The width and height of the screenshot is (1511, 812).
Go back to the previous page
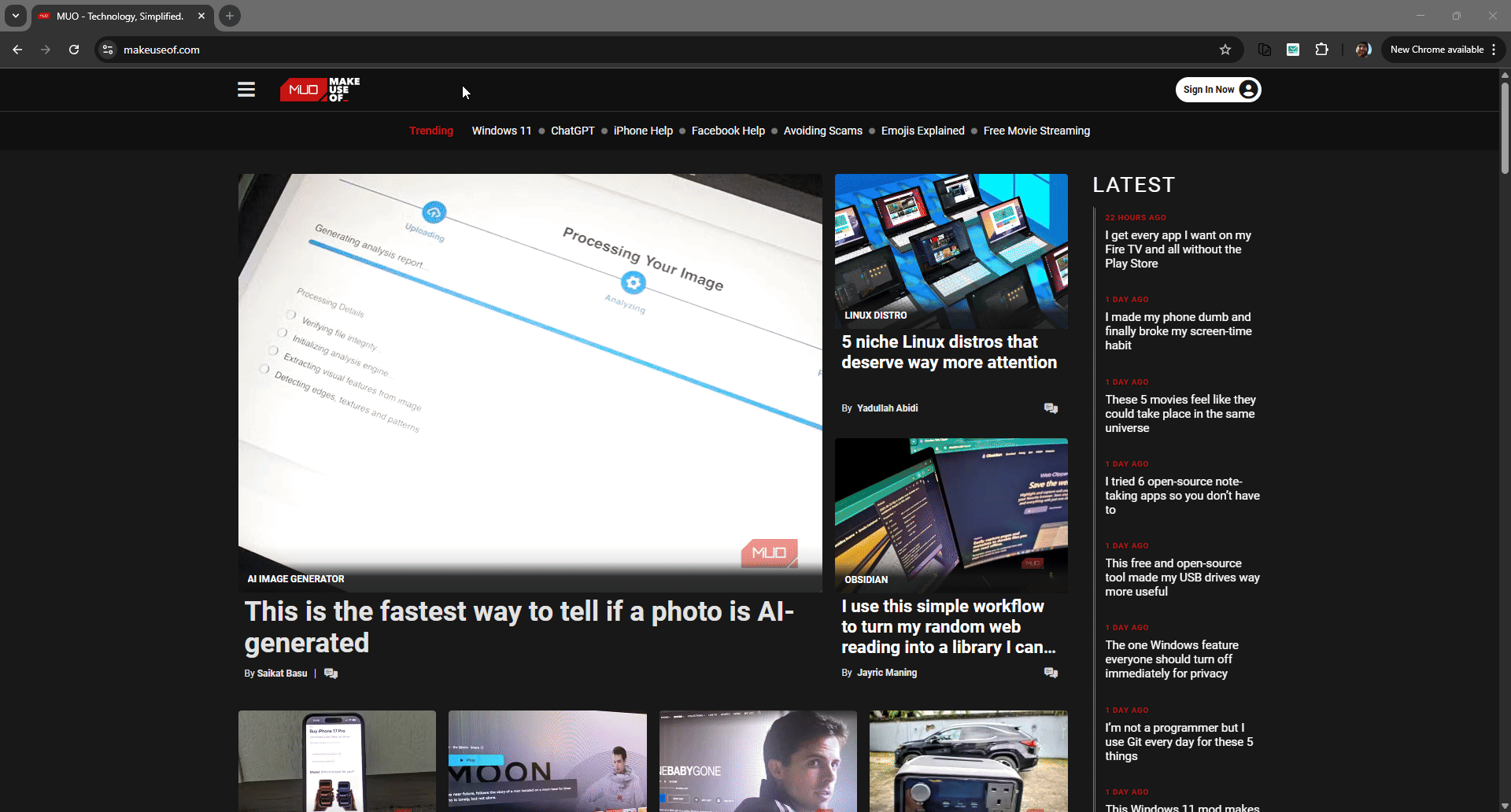[x=17, y=50]
